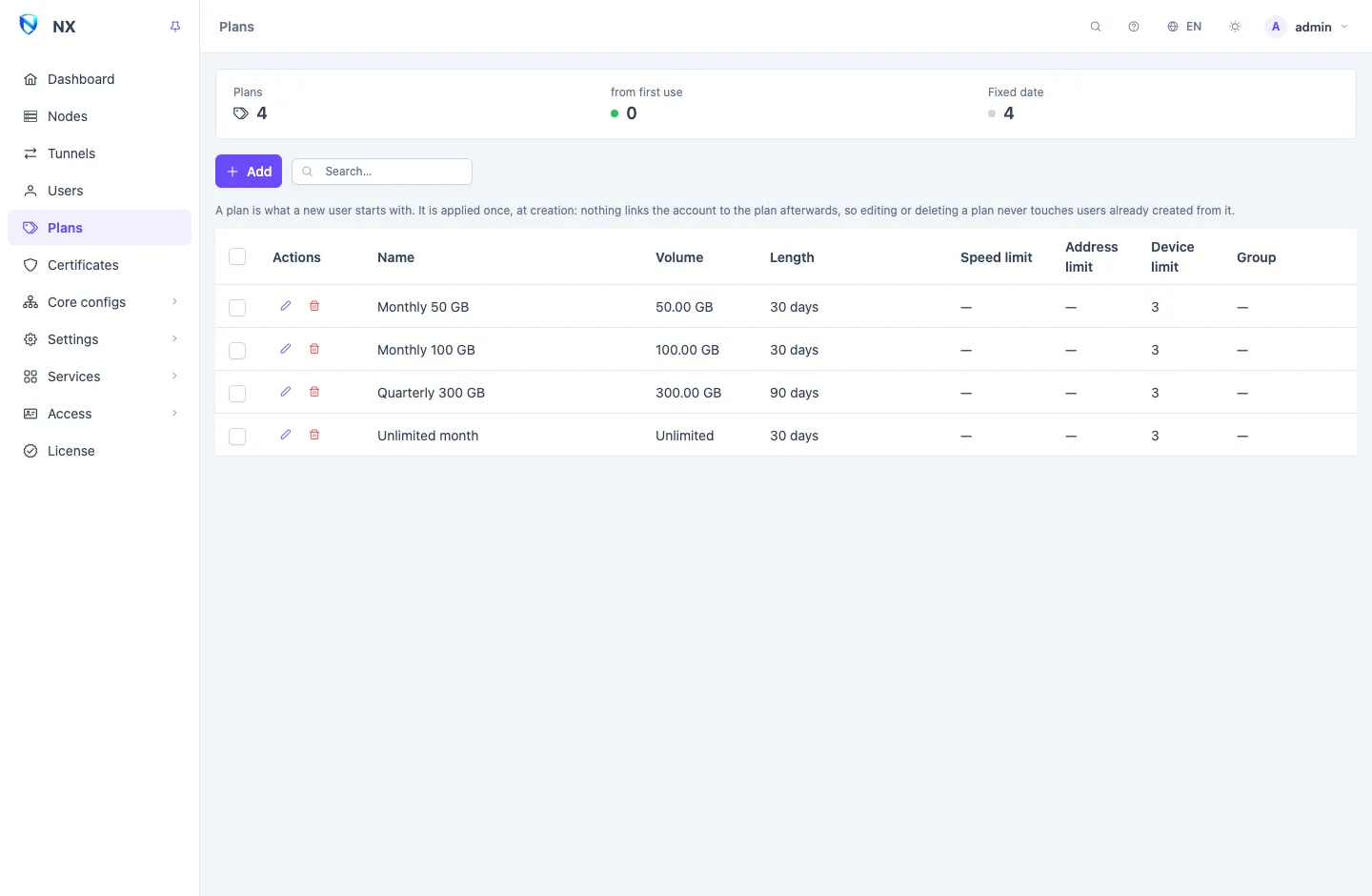This screenshot has height=896, width=1372.
Task: Click the Length column header
Action: (792, 257)
